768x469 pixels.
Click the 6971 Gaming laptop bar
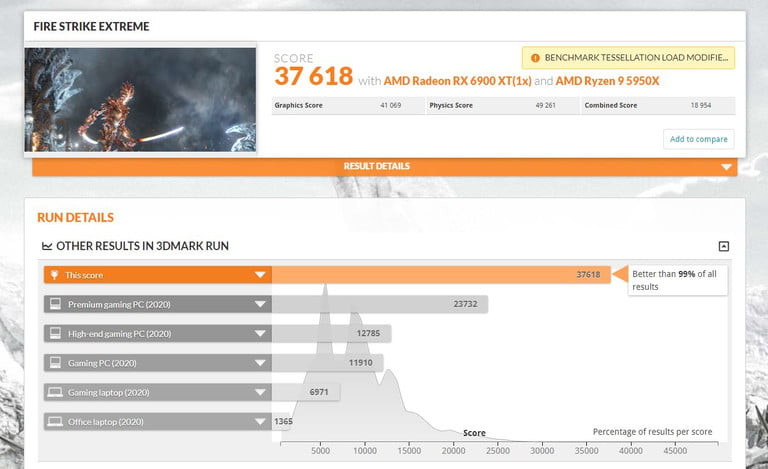pos(306,392)
